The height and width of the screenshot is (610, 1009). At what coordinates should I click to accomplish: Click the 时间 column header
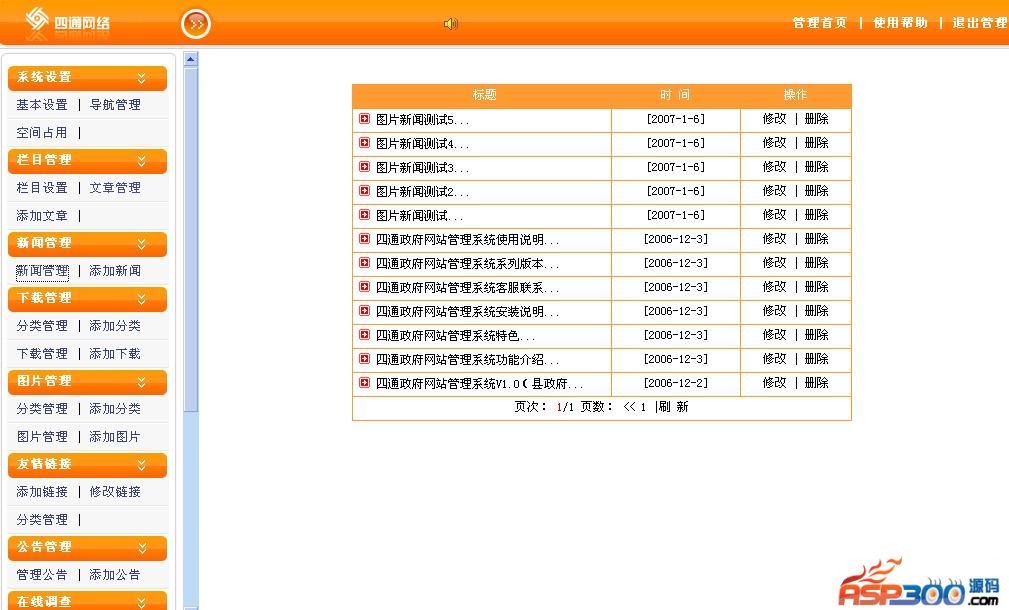point(675,95)
